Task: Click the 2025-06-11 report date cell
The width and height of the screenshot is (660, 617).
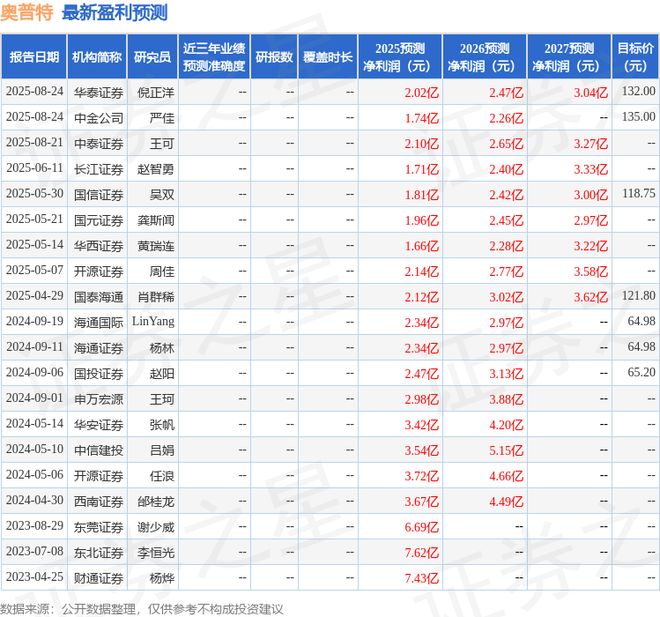Action: tap(34, 168)
